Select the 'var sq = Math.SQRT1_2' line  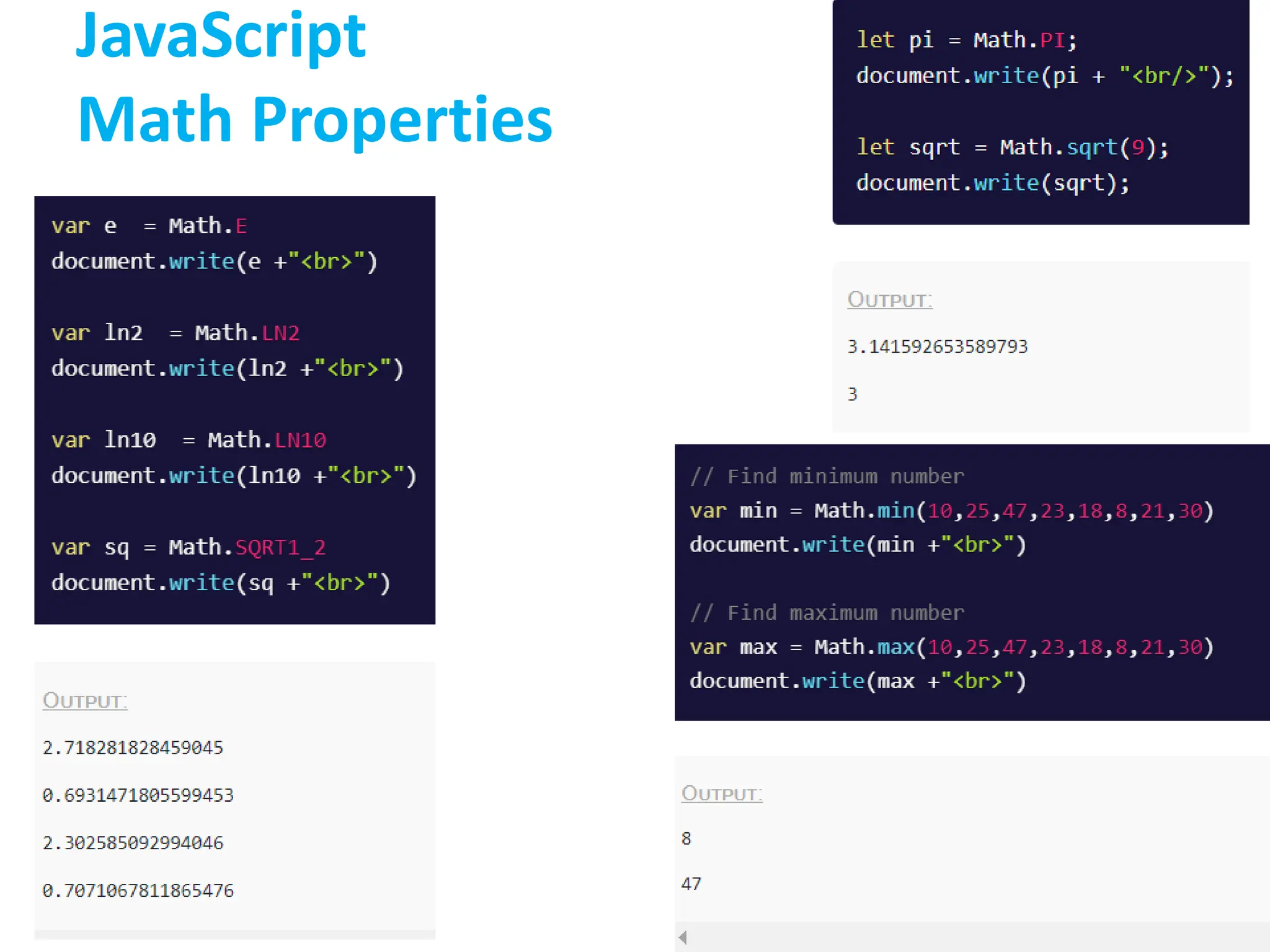click(x=189, y=547)
